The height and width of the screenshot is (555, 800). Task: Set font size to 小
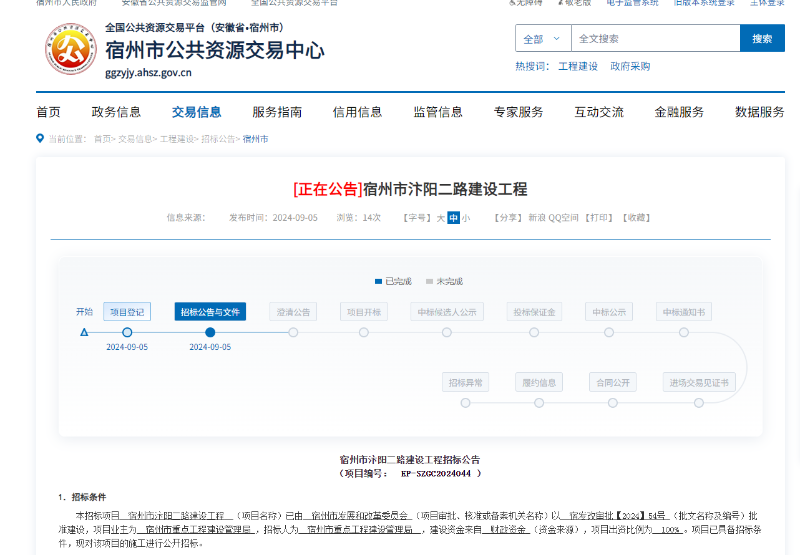466,218
